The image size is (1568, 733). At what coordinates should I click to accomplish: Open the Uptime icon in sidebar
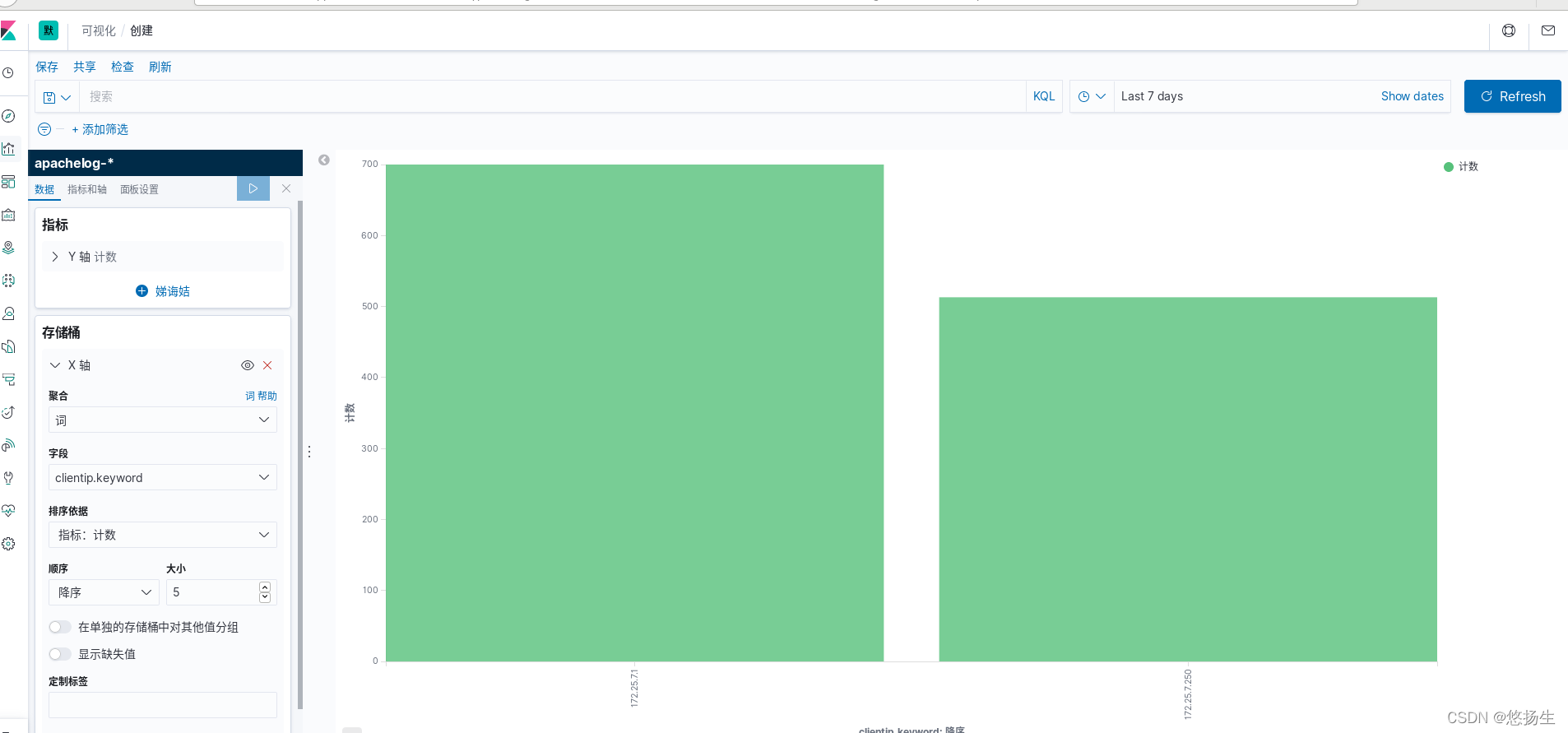[x=8, y=412]
